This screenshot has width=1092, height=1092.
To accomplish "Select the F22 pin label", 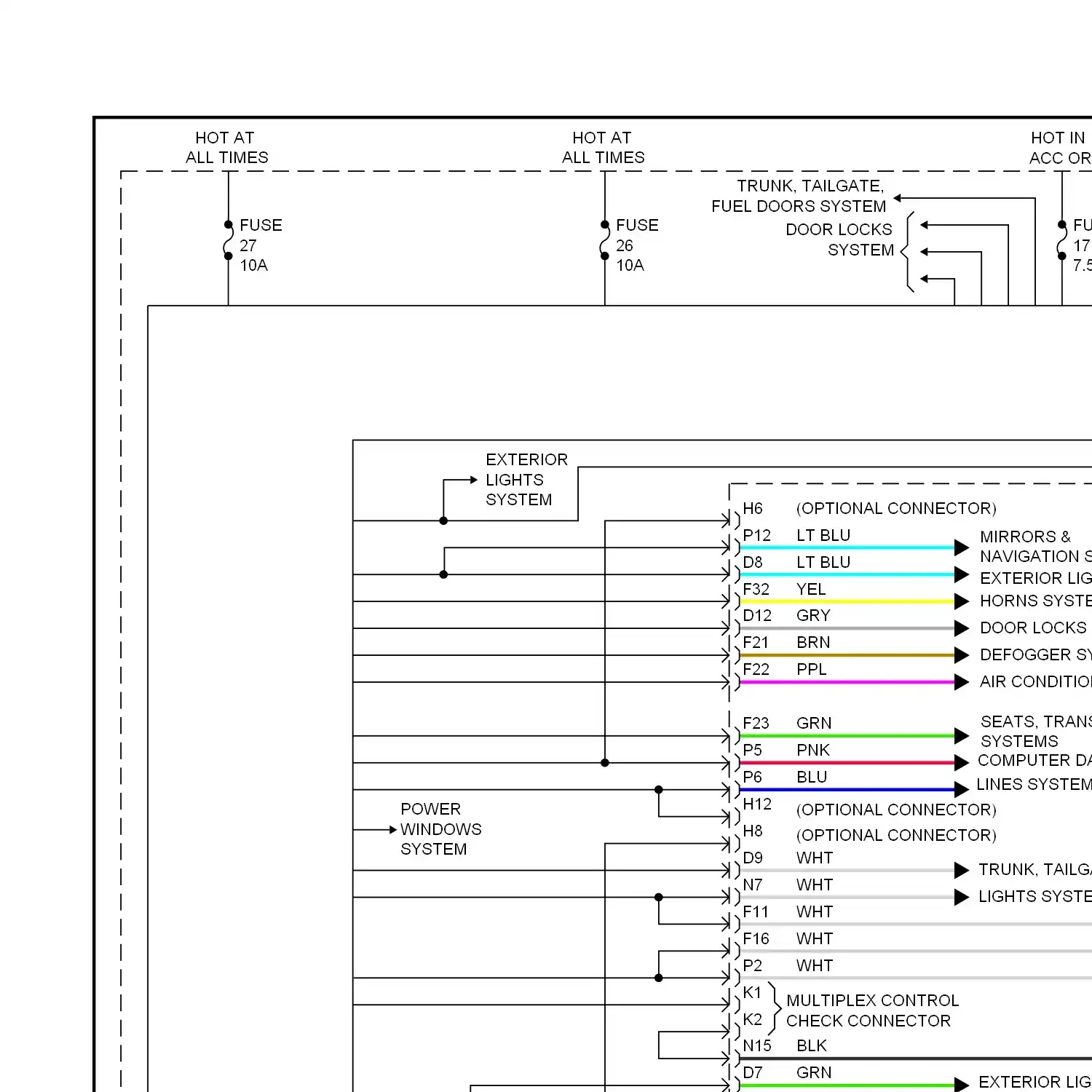I will tap(756, 669).
